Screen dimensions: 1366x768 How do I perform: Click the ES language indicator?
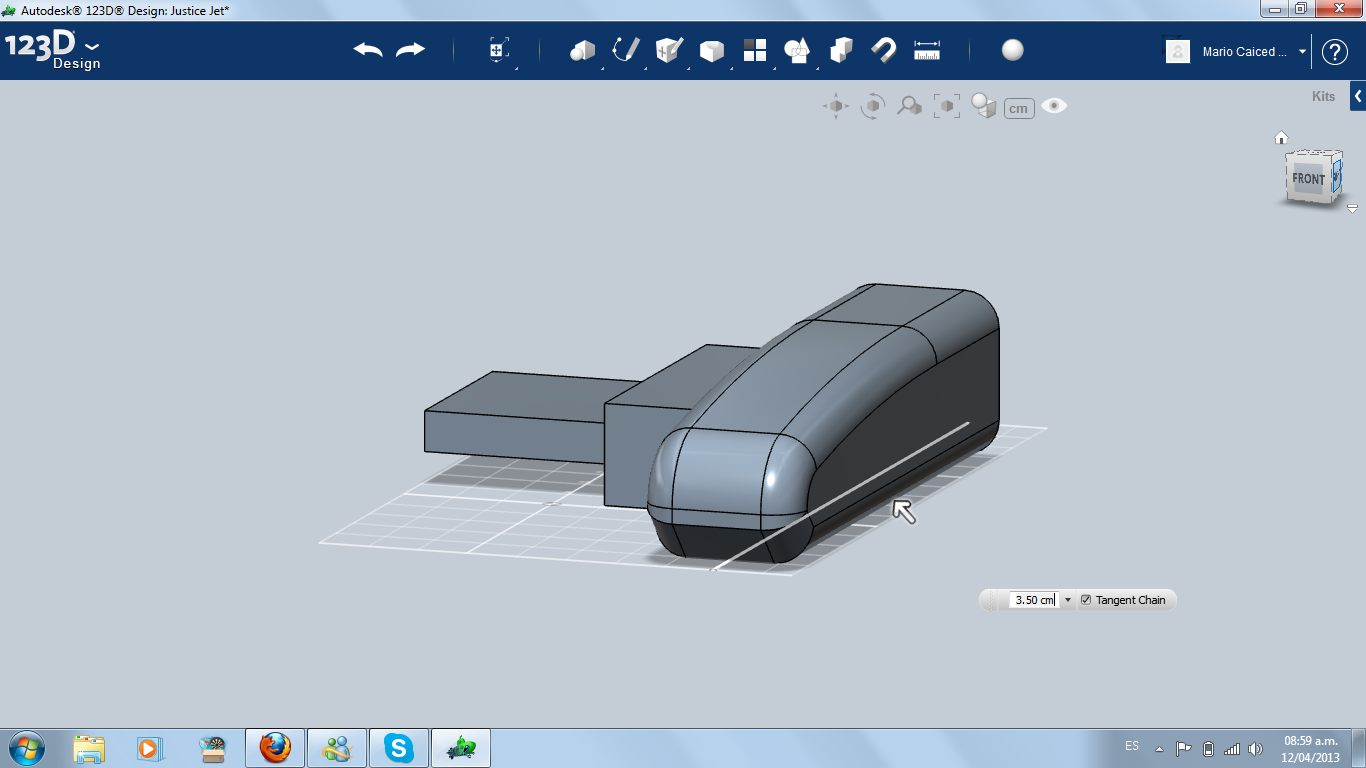(1132, 746)
